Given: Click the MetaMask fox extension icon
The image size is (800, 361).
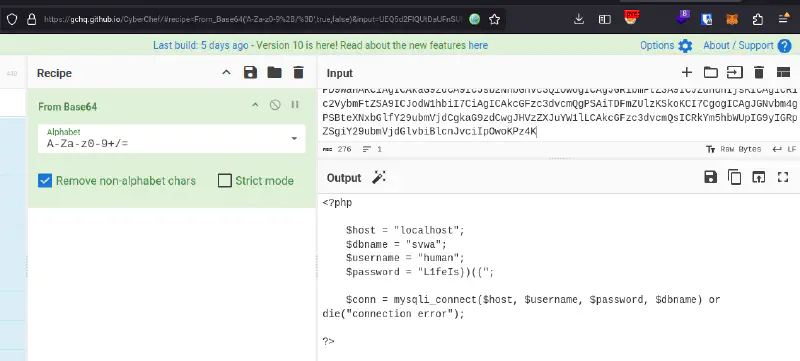Looking at the screenshot, I should coord(732,19).
